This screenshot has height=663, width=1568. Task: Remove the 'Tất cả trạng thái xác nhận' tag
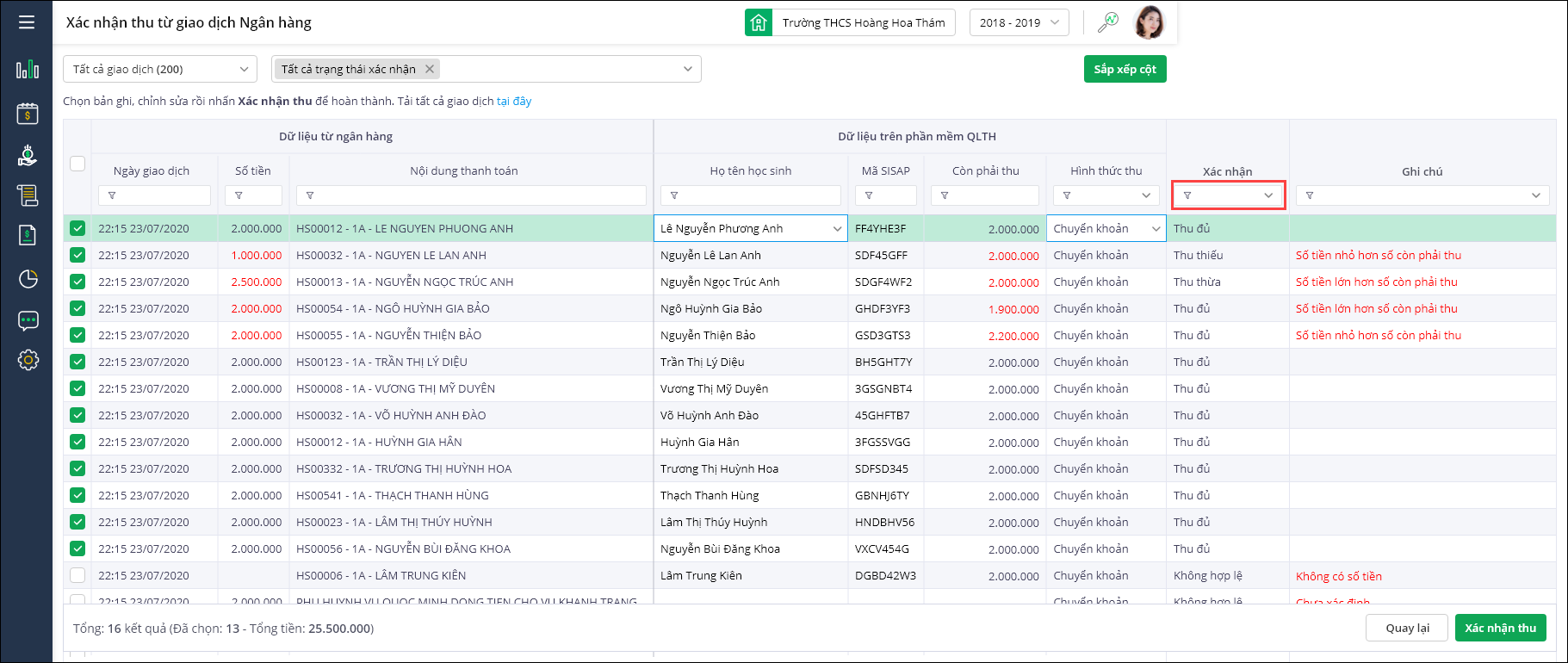tap(430, 69)
